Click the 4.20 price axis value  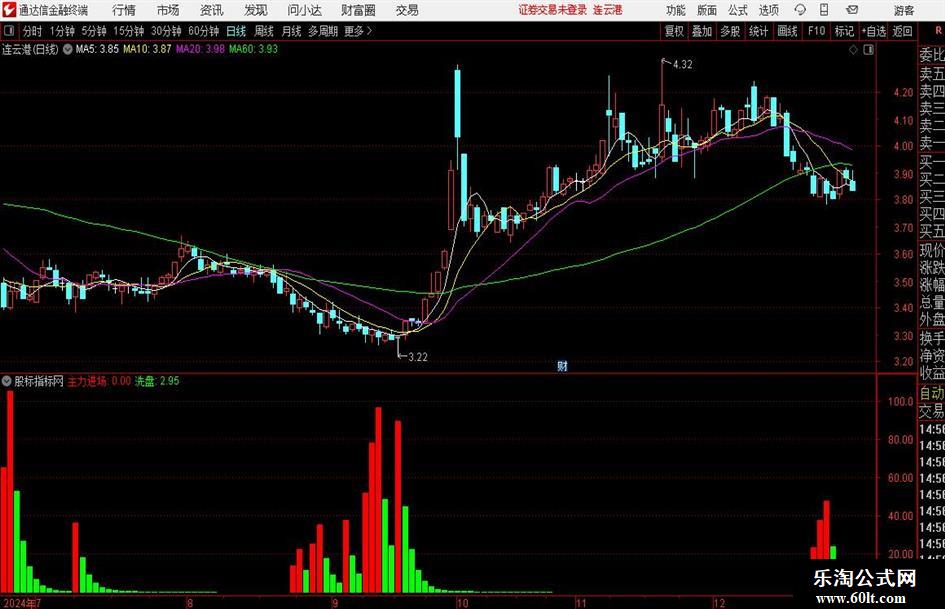point(903,92)
